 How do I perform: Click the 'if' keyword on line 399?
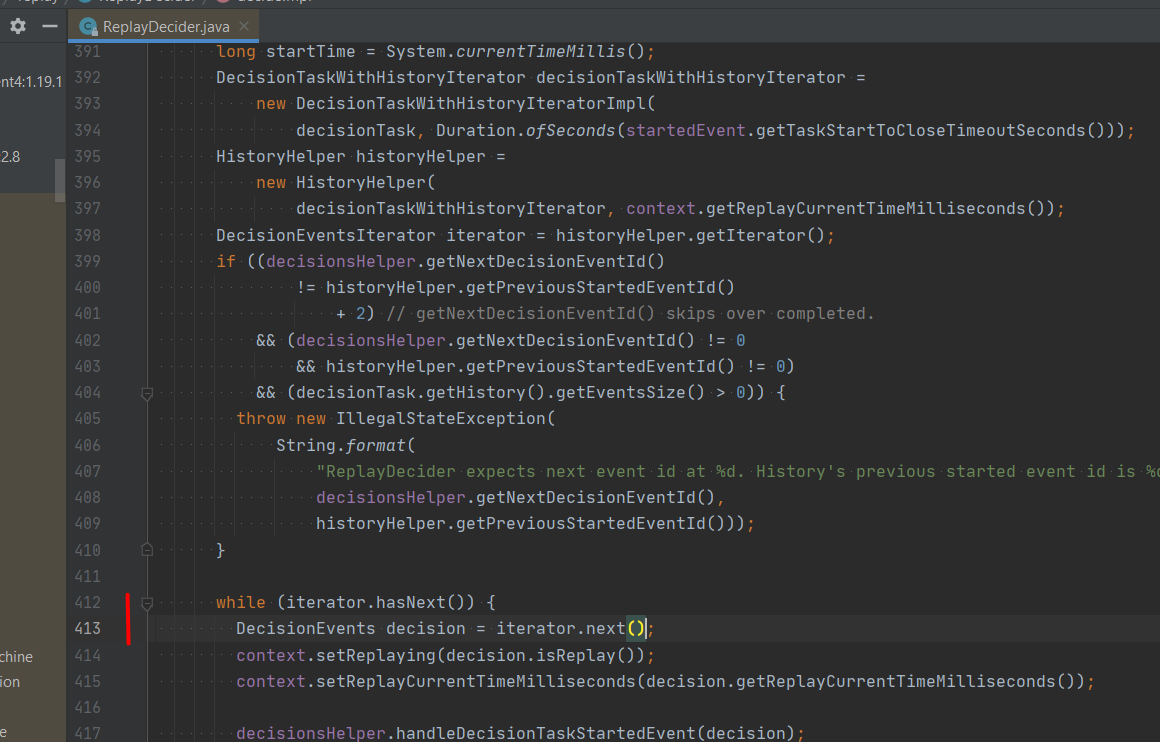click(226, 262)
